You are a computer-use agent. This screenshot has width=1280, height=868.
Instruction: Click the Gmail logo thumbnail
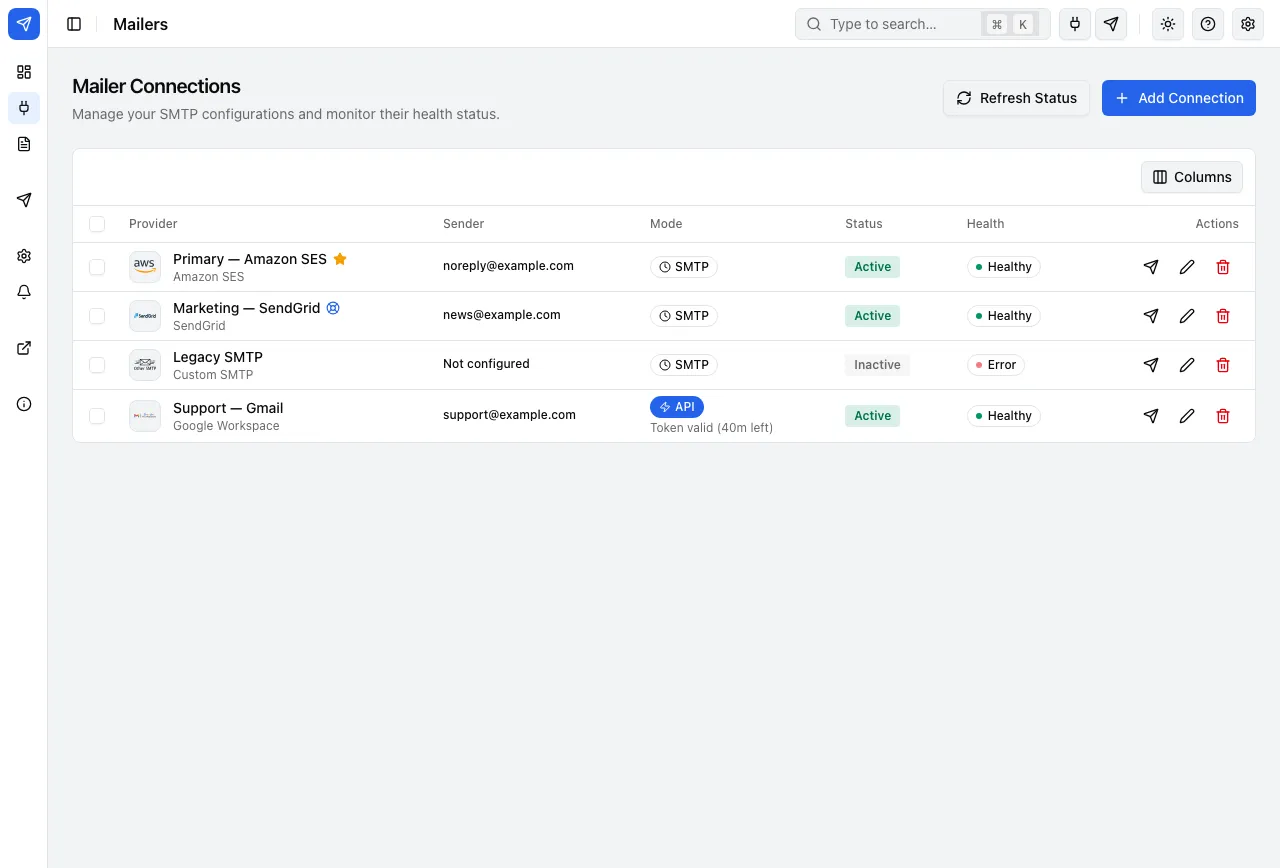[x=145, y=416]
